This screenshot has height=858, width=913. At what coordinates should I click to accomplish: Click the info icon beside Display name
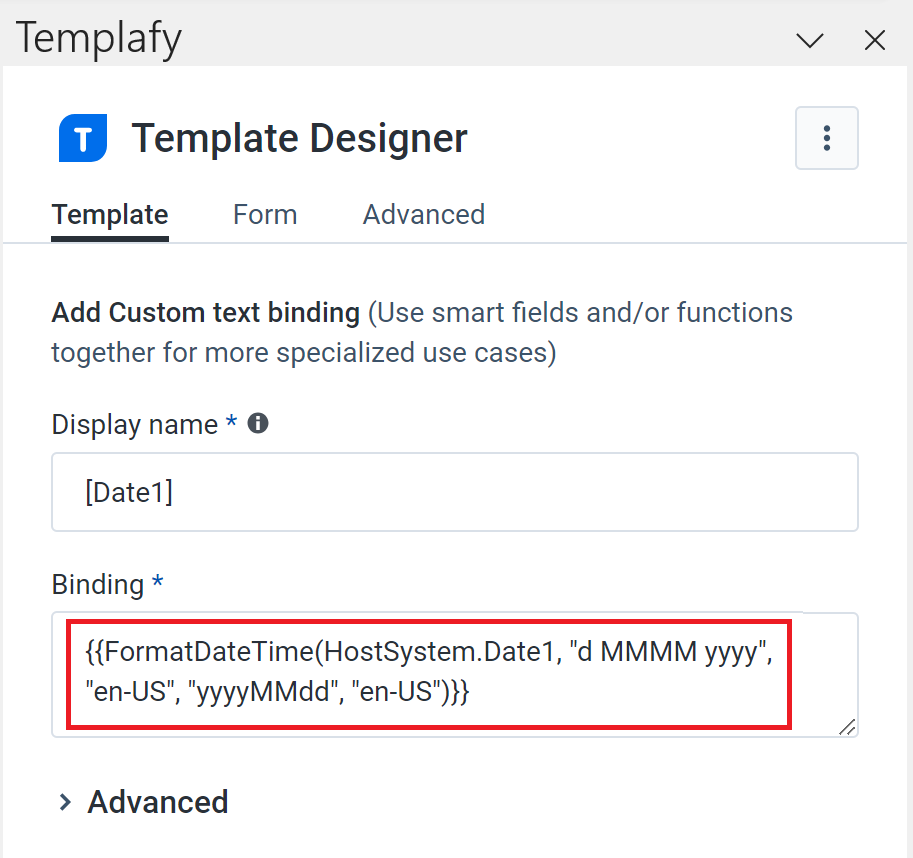257,423
